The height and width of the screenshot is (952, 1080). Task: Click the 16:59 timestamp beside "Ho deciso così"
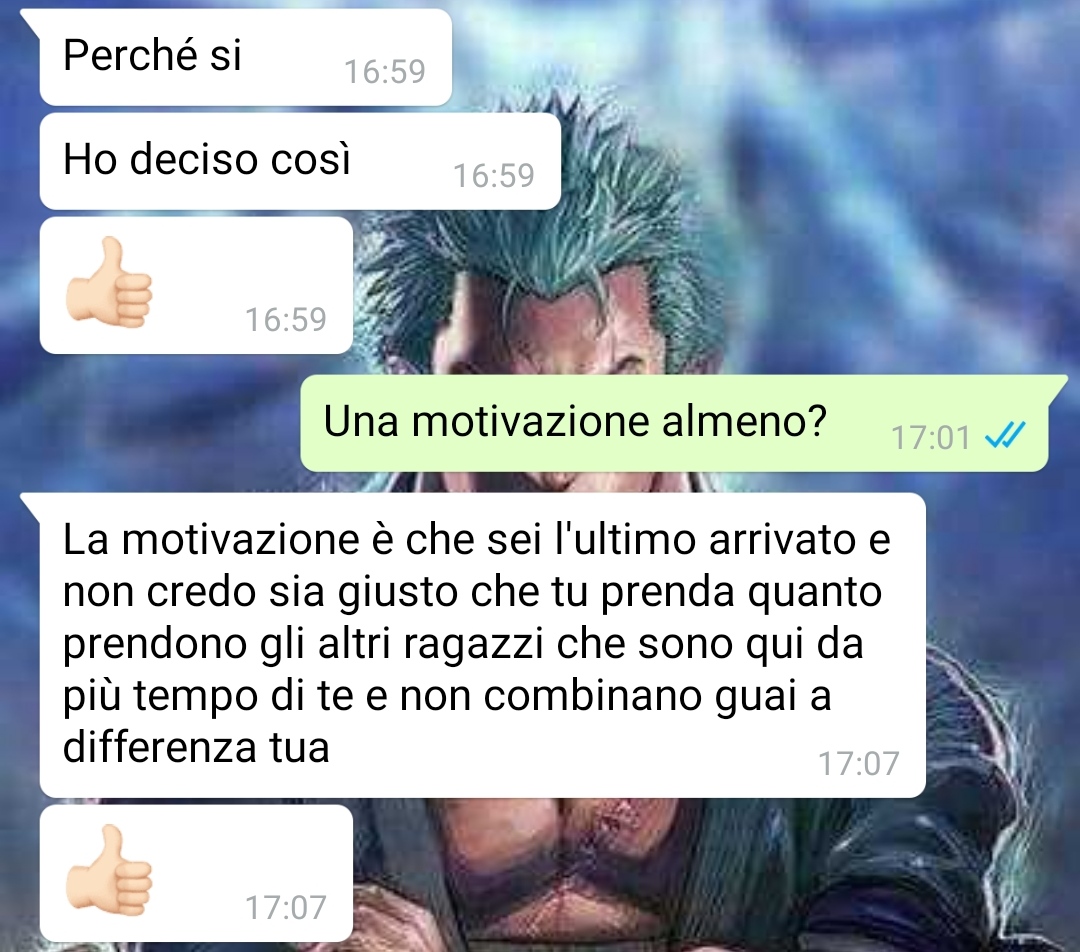tap(494, 176)
